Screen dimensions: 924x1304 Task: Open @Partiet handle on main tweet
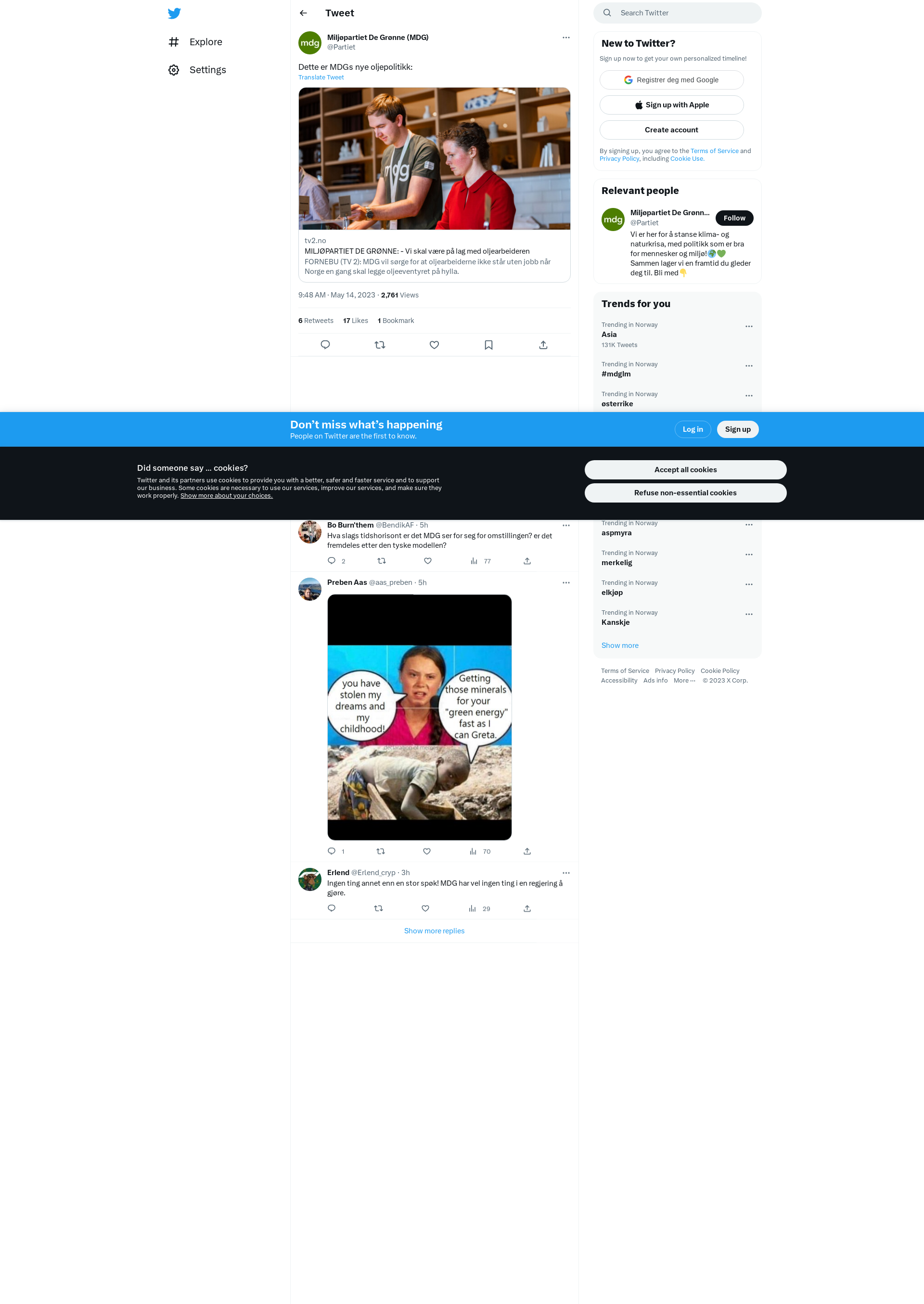(341, 47)
